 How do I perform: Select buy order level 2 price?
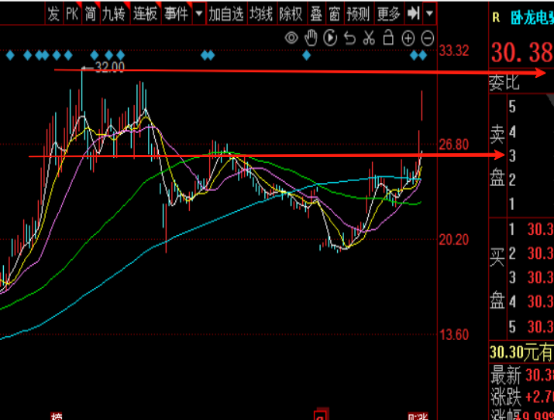pyautogui.click(x=541, y=254)
